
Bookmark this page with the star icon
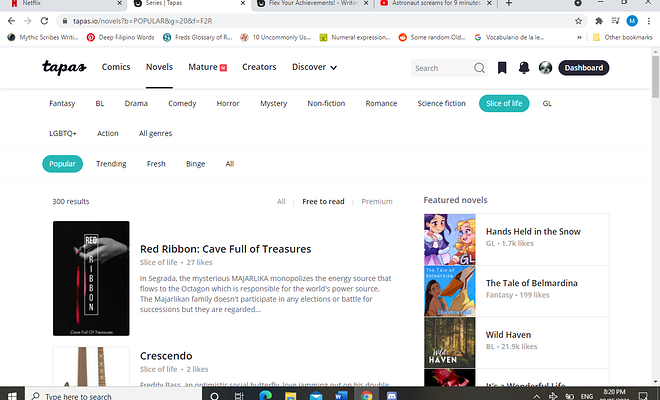[x=579, y=20]
